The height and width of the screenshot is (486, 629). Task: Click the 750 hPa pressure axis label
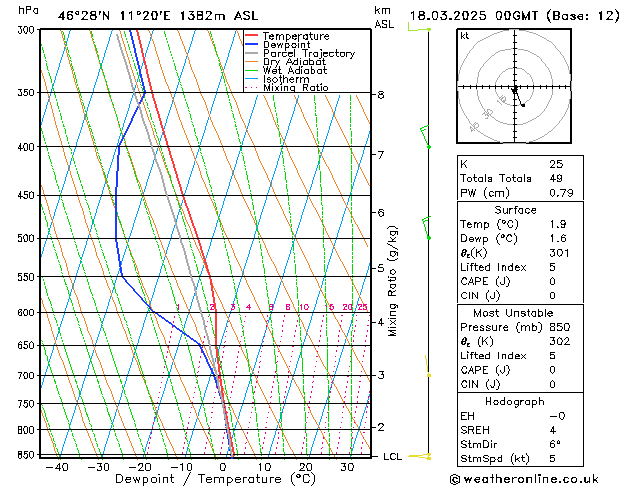click(x=28, y=404)
